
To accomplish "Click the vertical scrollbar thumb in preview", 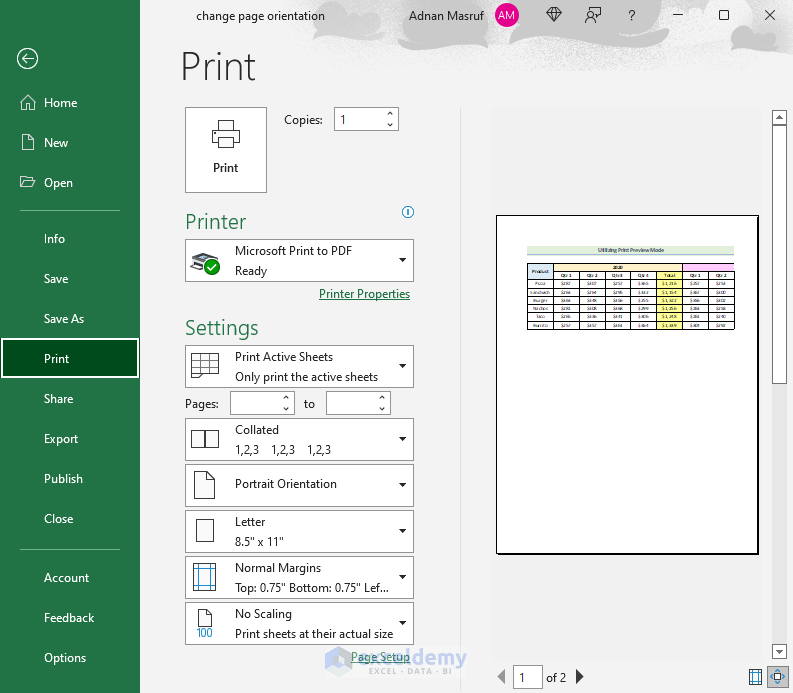I will click(x=779, y=255).
